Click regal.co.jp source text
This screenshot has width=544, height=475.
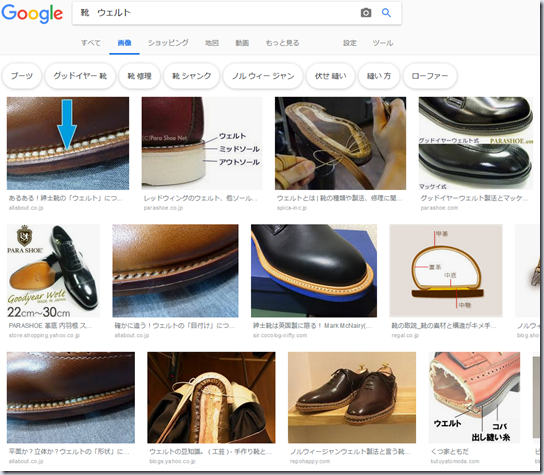click(405, 336)
